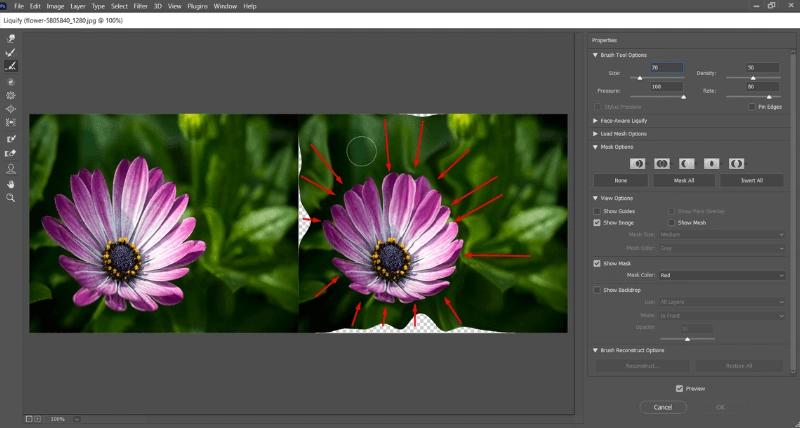
Task: Click the Cancel button
Action: tap(663, 407)
